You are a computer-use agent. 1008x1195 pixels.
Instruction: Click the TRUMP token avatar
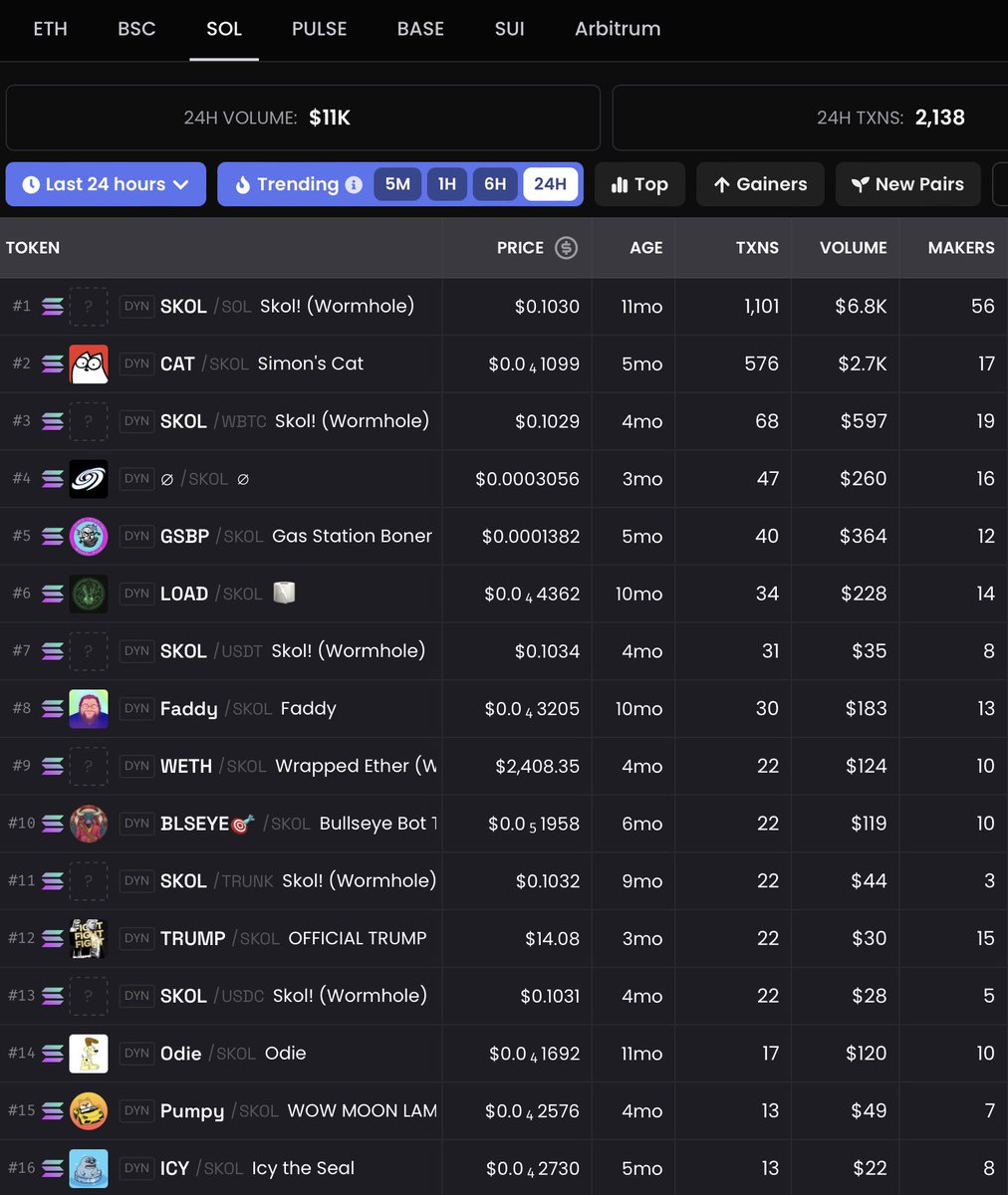coord(89,939)
